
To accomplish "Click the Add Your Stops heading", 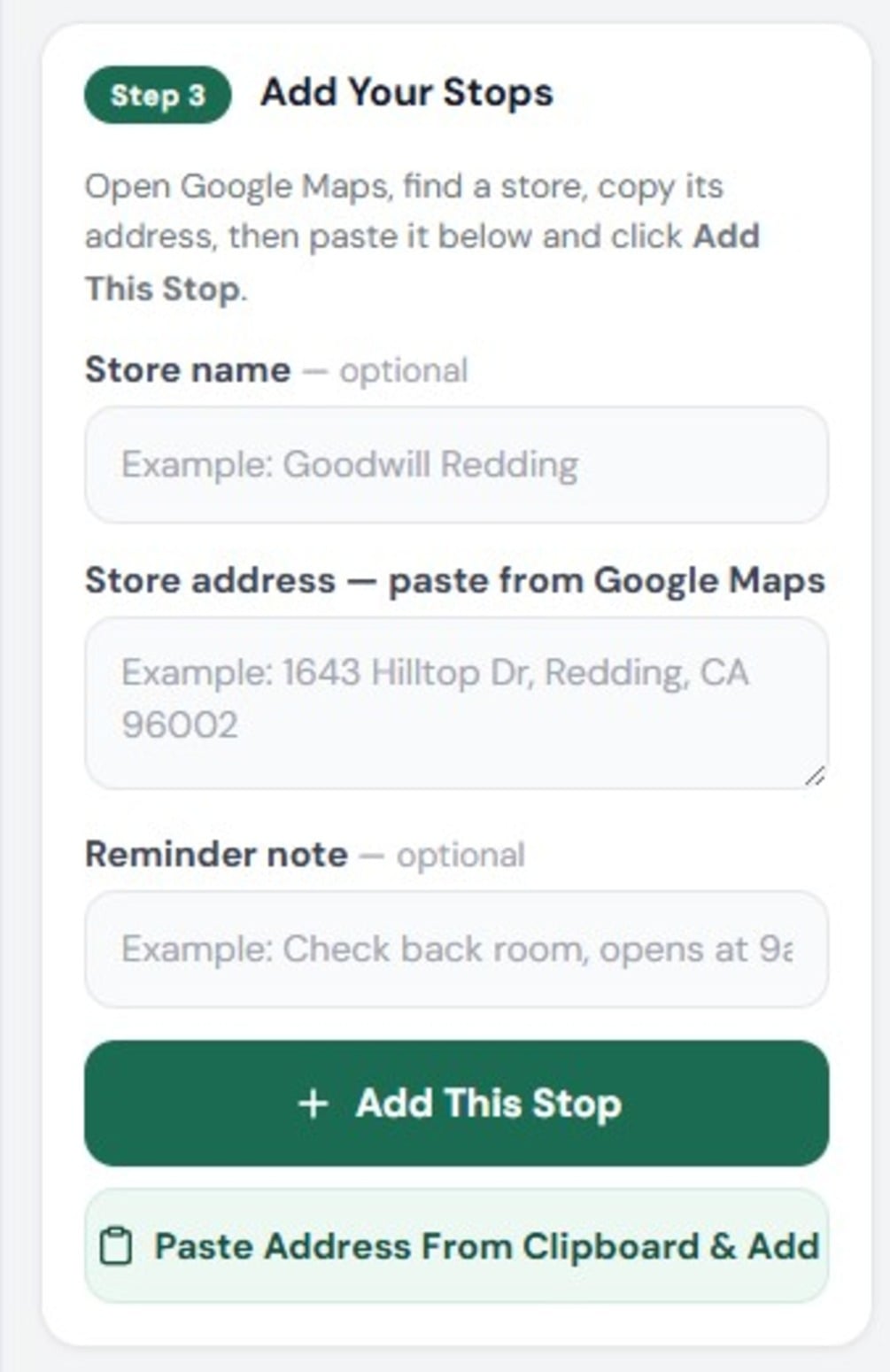I will coord(406,92).
